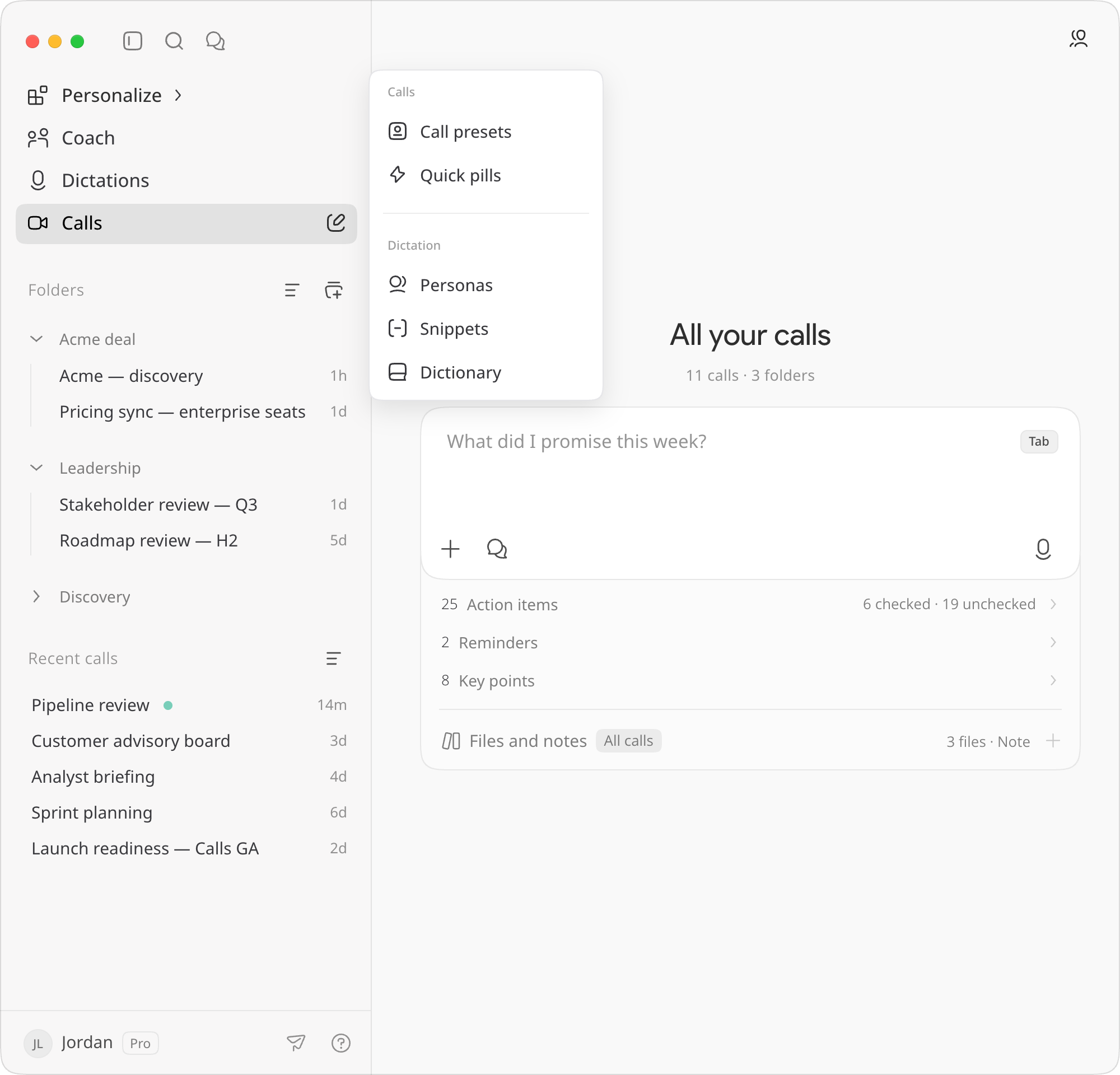Image resolution: width=1120 pixels, height=1075 pixels.
Task: Select Personas in the Dictation section
Action: [x=486, y=285]
